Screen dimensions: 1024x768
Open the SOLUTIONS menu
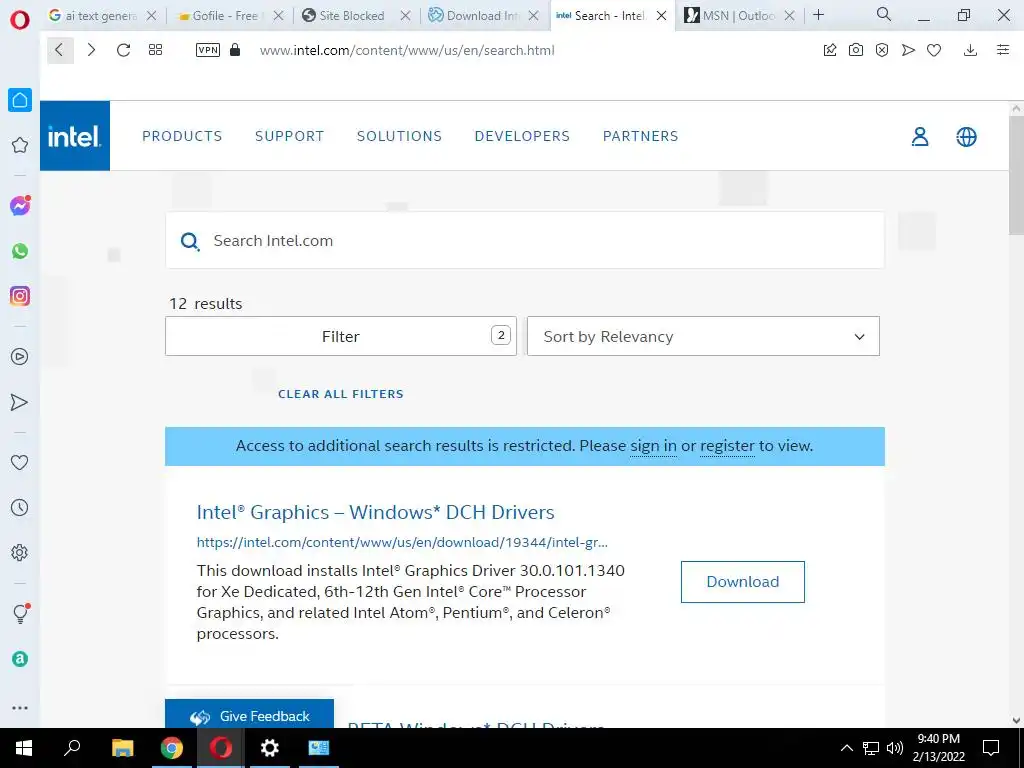click(x=399, y=136)
